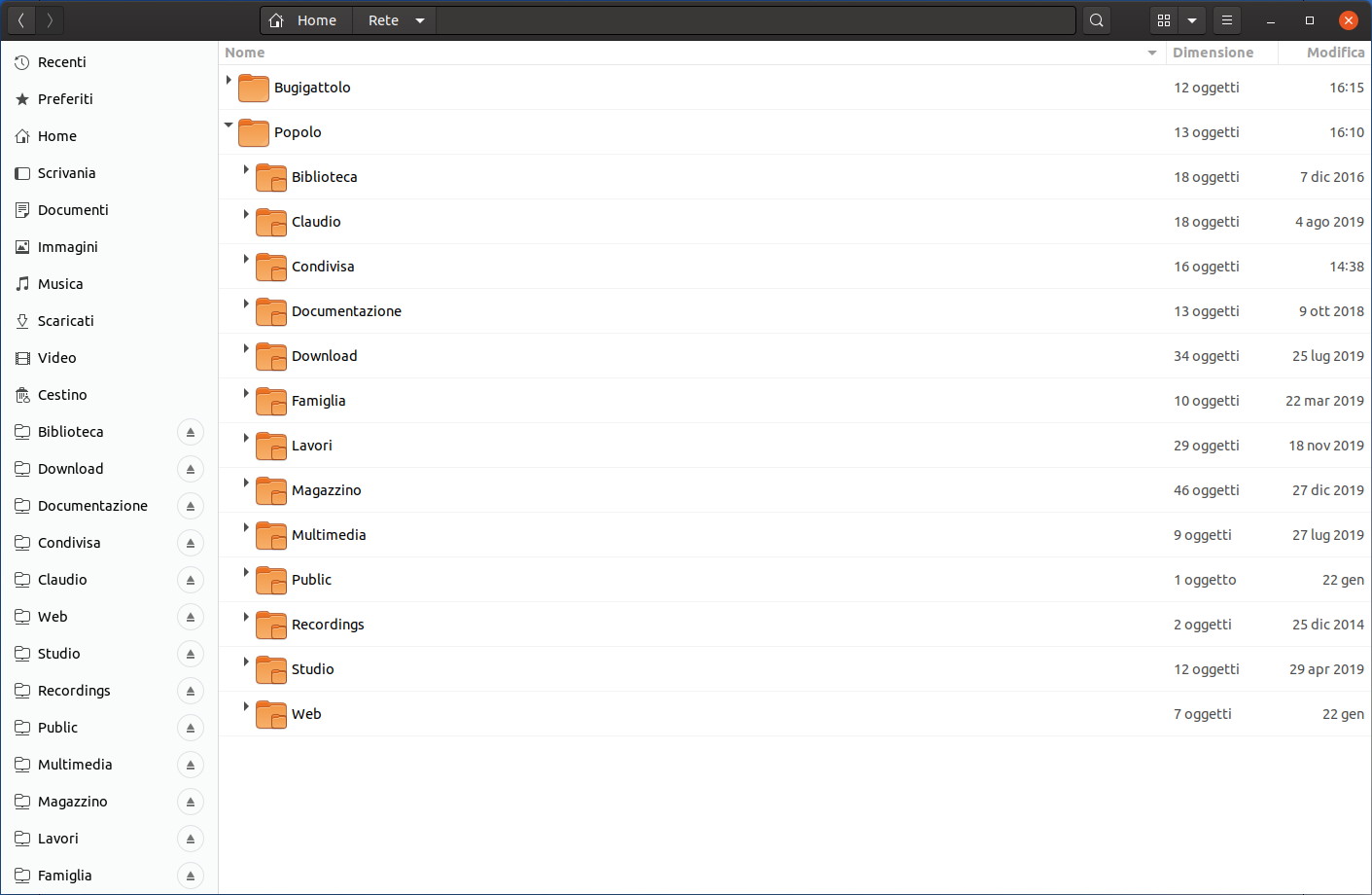
Task: Select the Magazzino folder icon in list
Action: (x=270, y=490)
